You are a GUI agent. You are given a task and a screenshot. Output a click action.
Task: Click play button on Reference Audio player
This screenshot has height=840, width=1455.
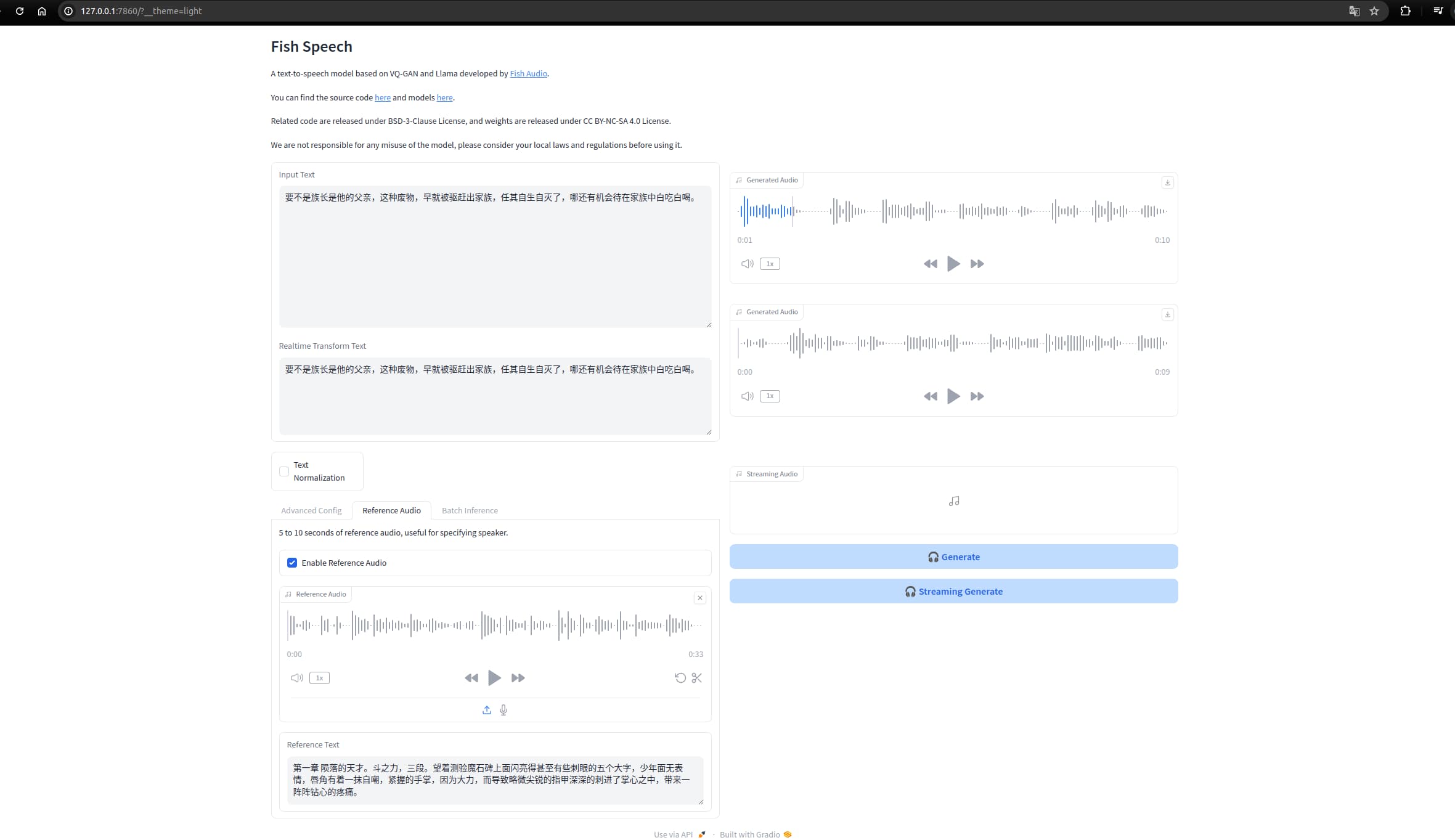tap(494, 678)
